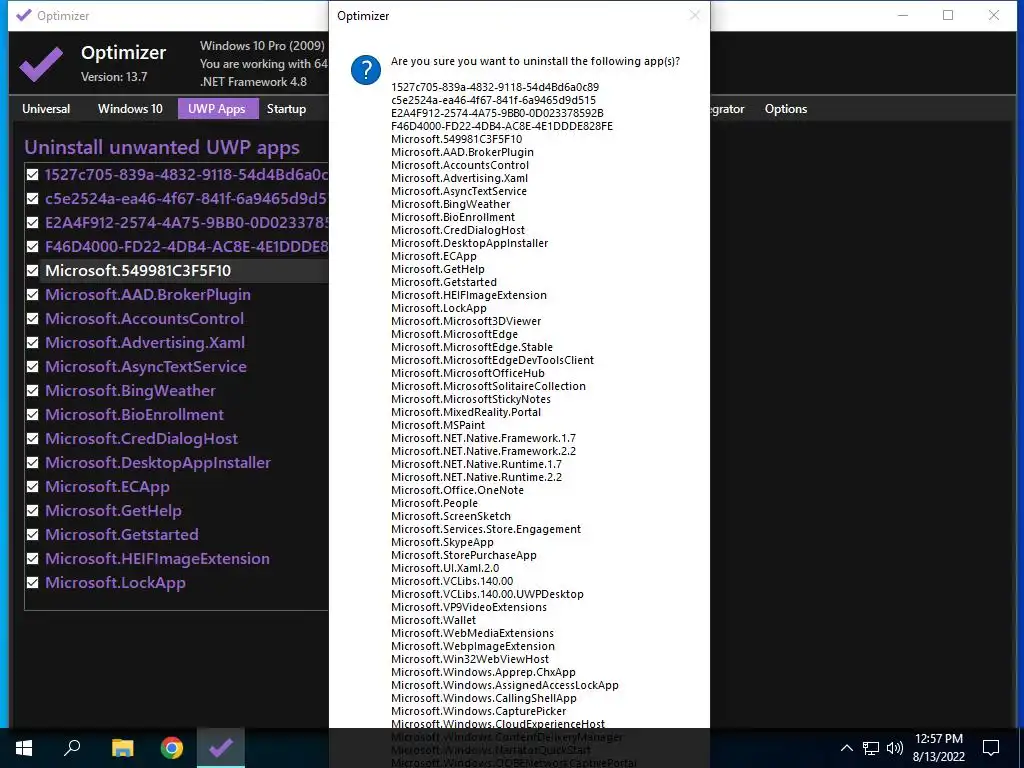Open the Startup tab
Image resolution: width=1024 pixels, height=768 pixels.
(286, 109)
